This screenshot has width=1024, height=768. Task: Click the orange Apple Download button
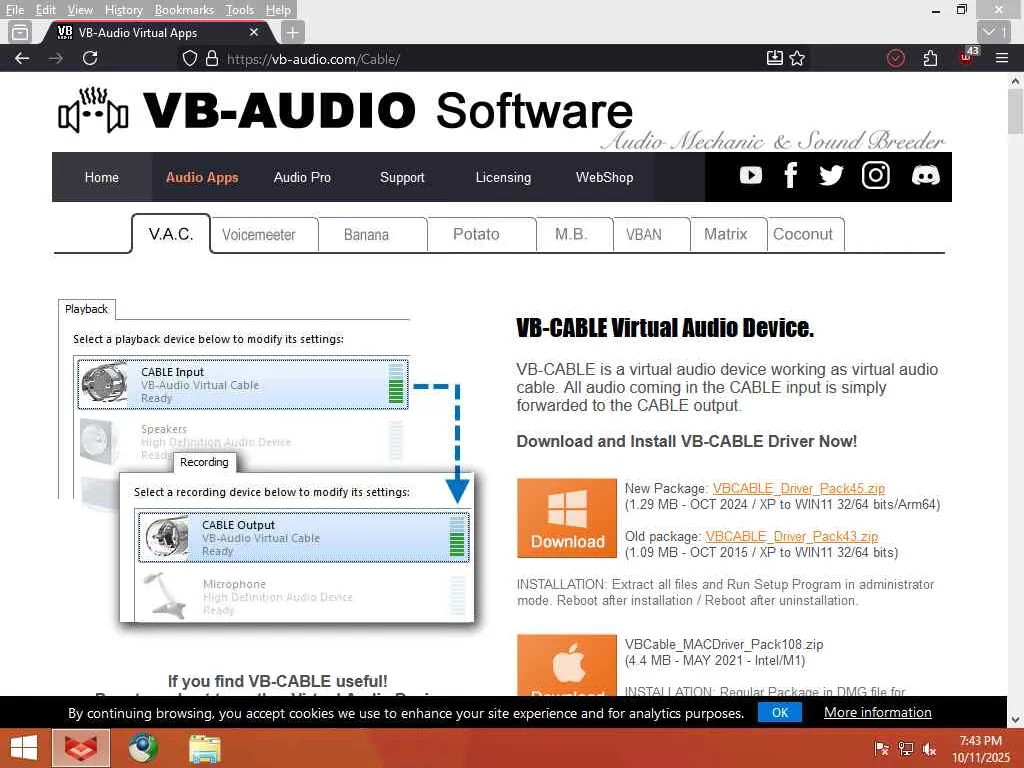(x=567, y=665)
